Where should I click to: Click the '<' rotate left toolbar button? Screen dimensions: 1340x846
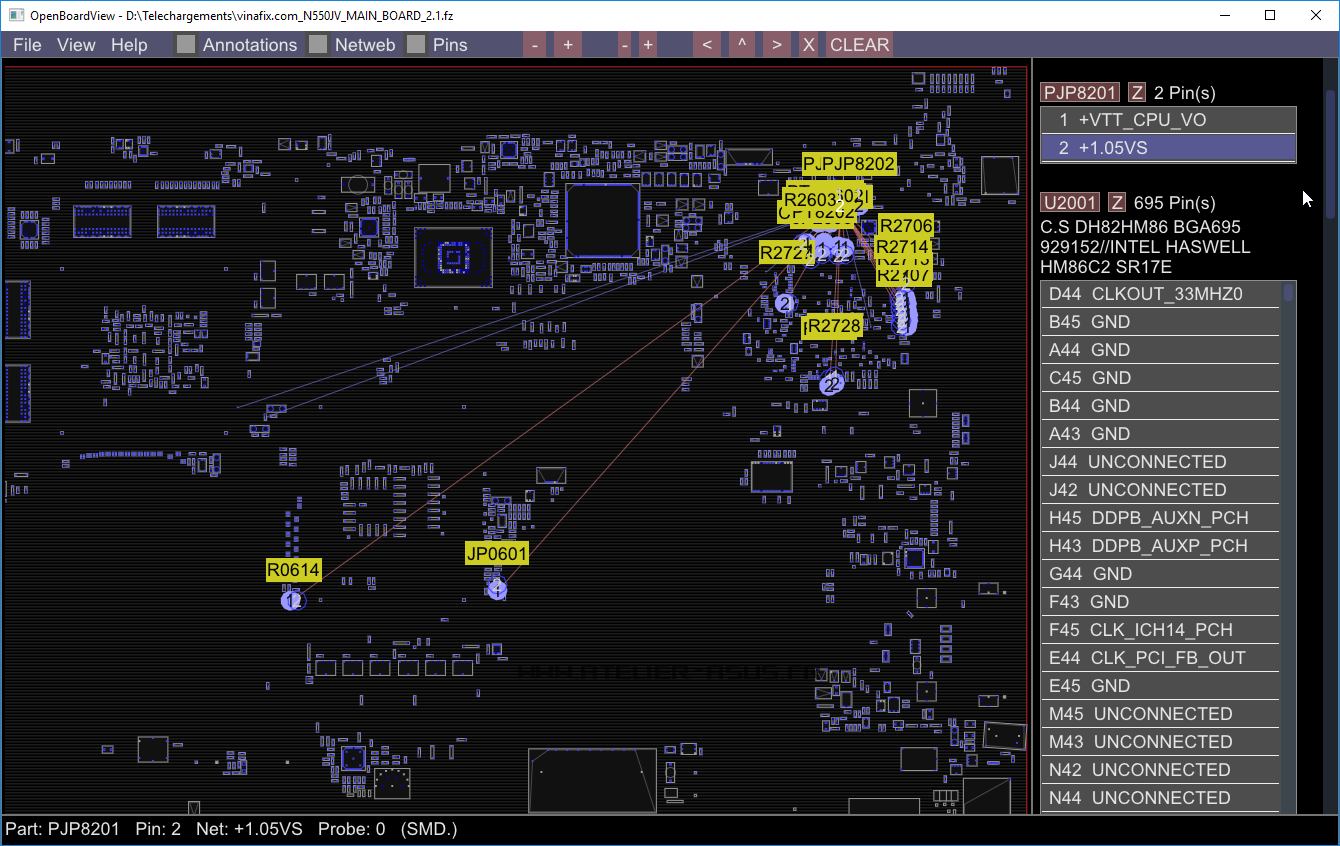pos(707,45)
